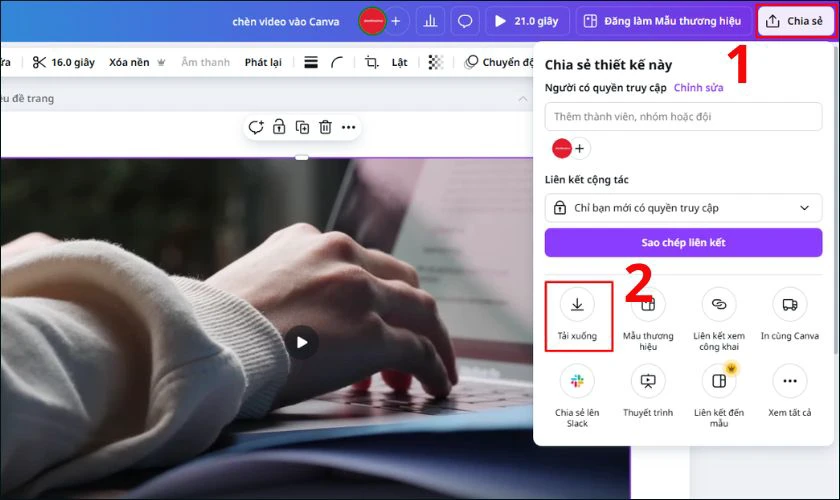Click the Chia sẻ share button
This screenshot has height=500, width=840.
point(796,21)
